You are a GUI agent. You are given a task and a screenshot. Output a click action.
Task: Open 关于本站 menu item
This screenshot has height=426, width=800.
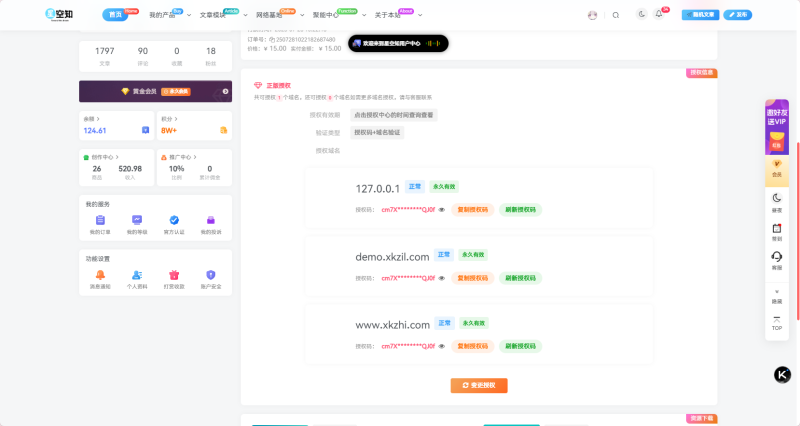pyautogui.click(x=387, y=15)
